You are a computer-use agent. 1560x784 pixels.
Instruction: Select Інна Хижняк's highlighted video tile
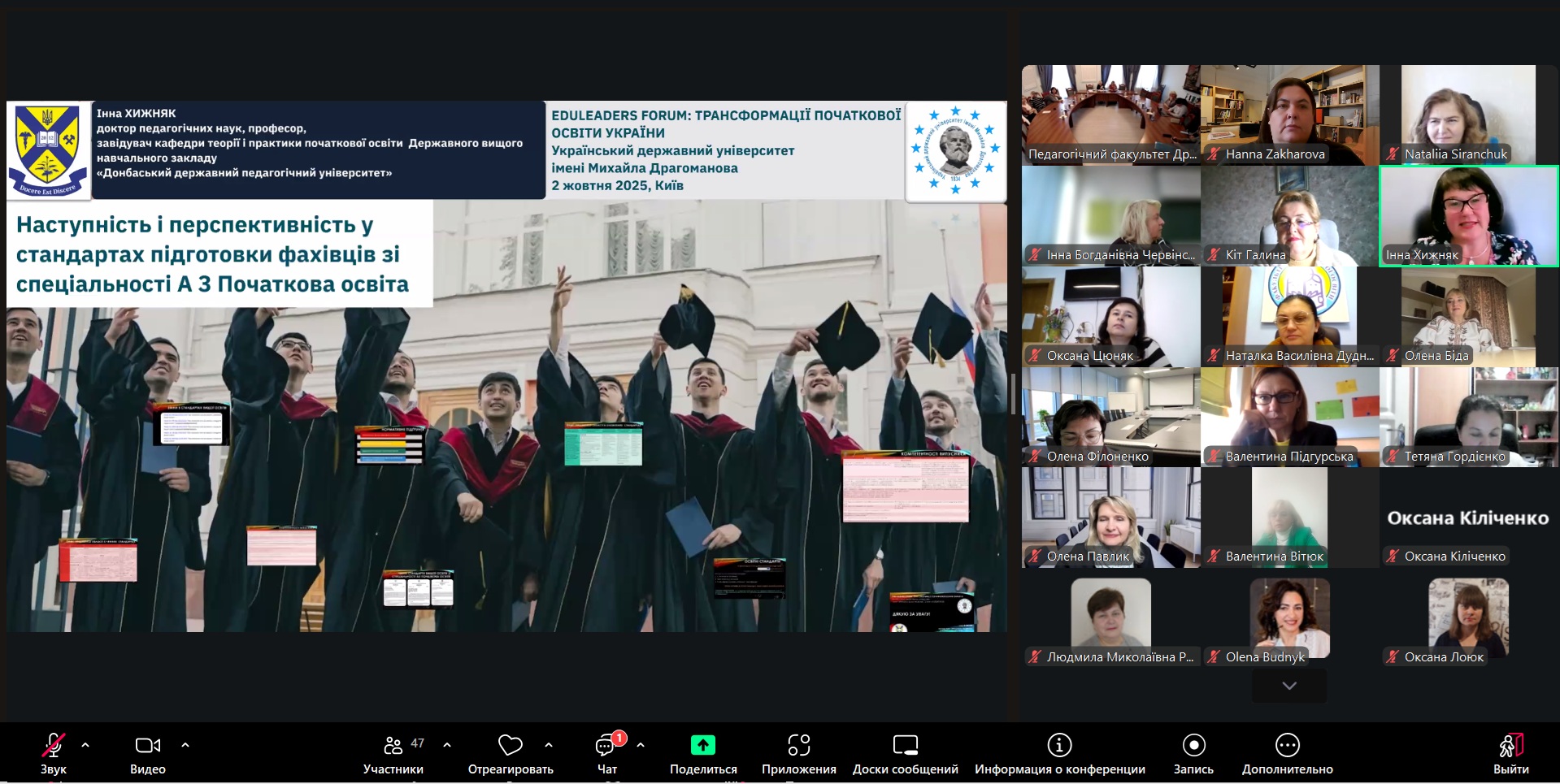(1469, 216)
